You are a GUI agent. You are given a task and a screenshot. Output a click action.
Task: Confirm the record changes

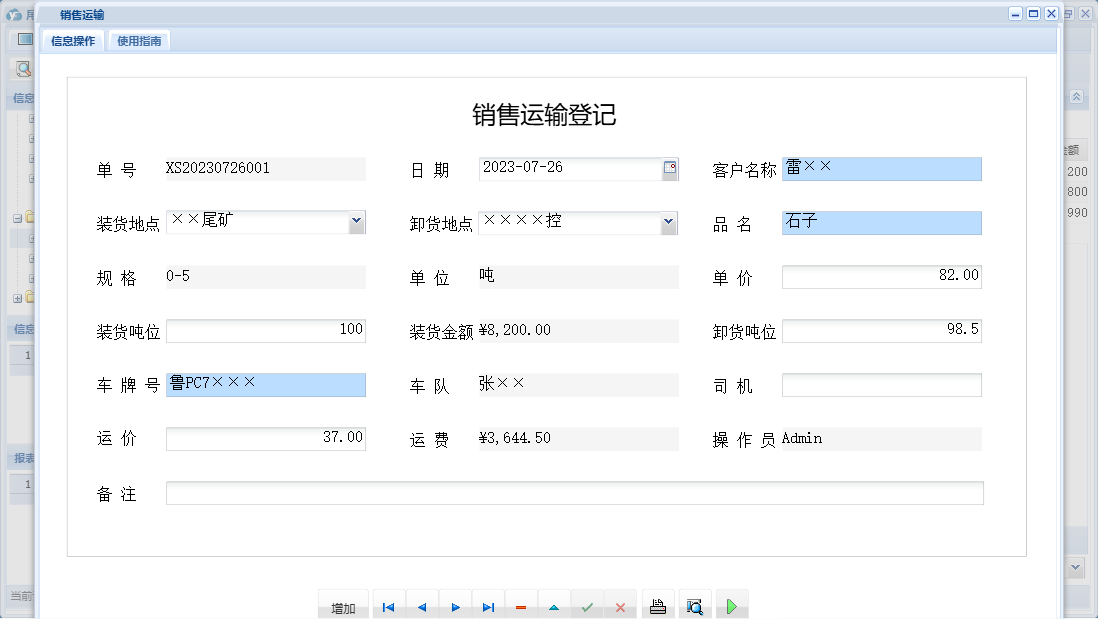[x=587, y=605]
